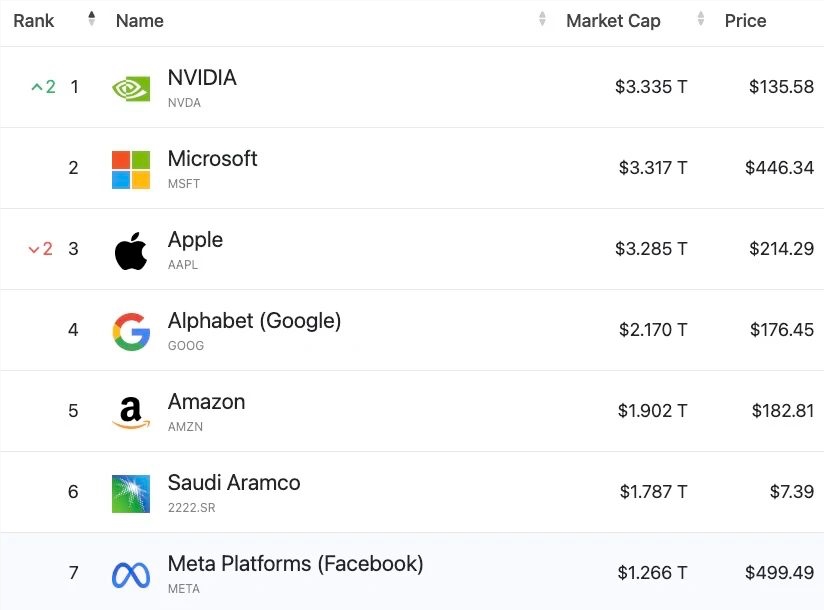The image size is (824, 610).
Task: Click the Apple logo icon
Action: pyautogui.click(x=131, y=250)
